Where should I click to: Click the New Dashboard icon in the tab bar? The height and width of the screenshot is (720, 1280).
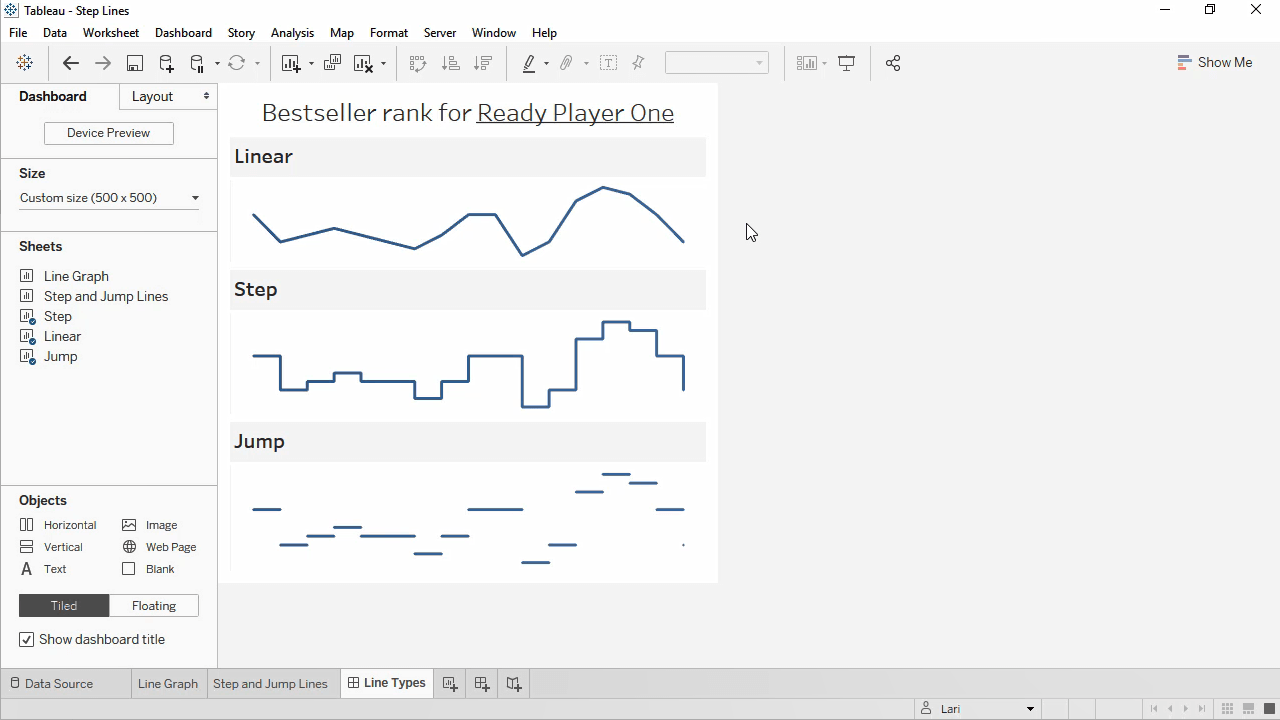(x=481, y=684)
